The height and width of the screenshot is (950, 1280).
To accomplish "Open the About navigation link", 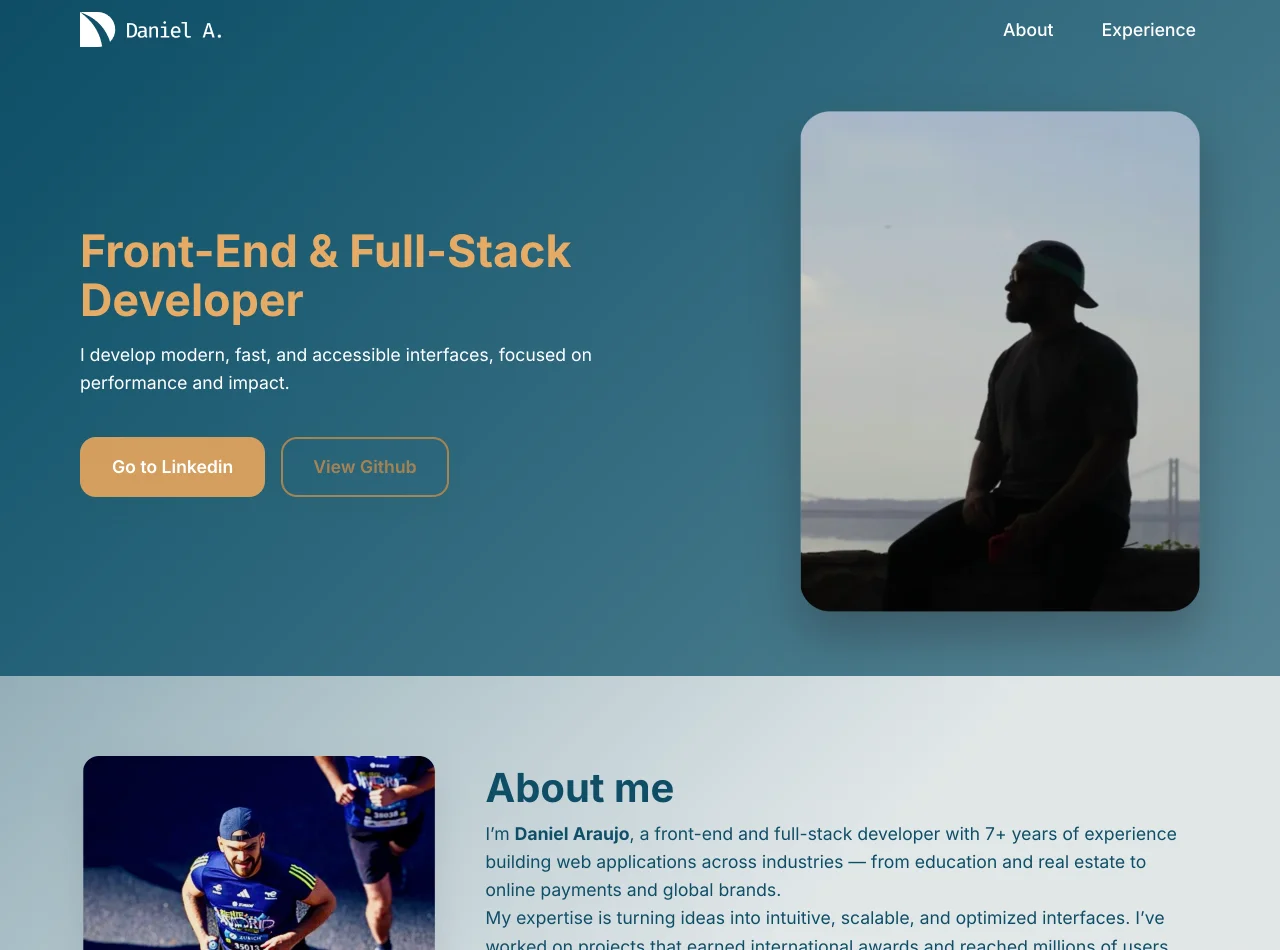I will (x=1028, y=30).
